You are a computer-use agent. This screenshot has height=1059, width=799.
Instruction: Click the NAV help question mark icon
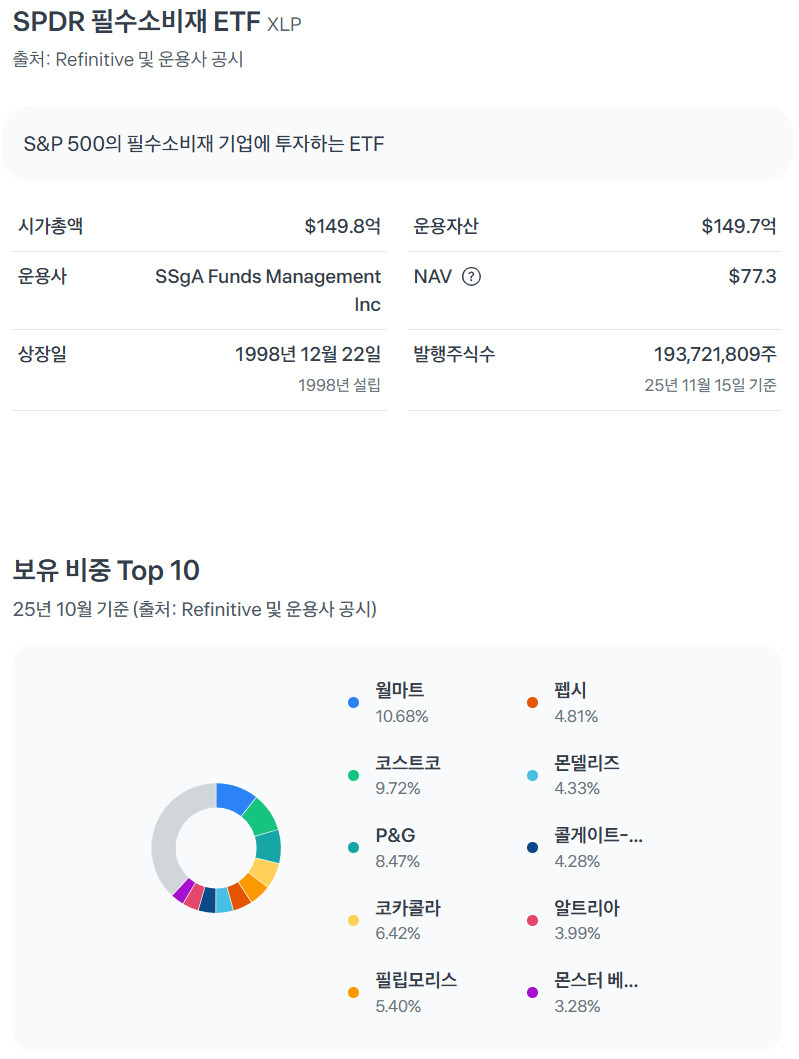click(471, 277)
